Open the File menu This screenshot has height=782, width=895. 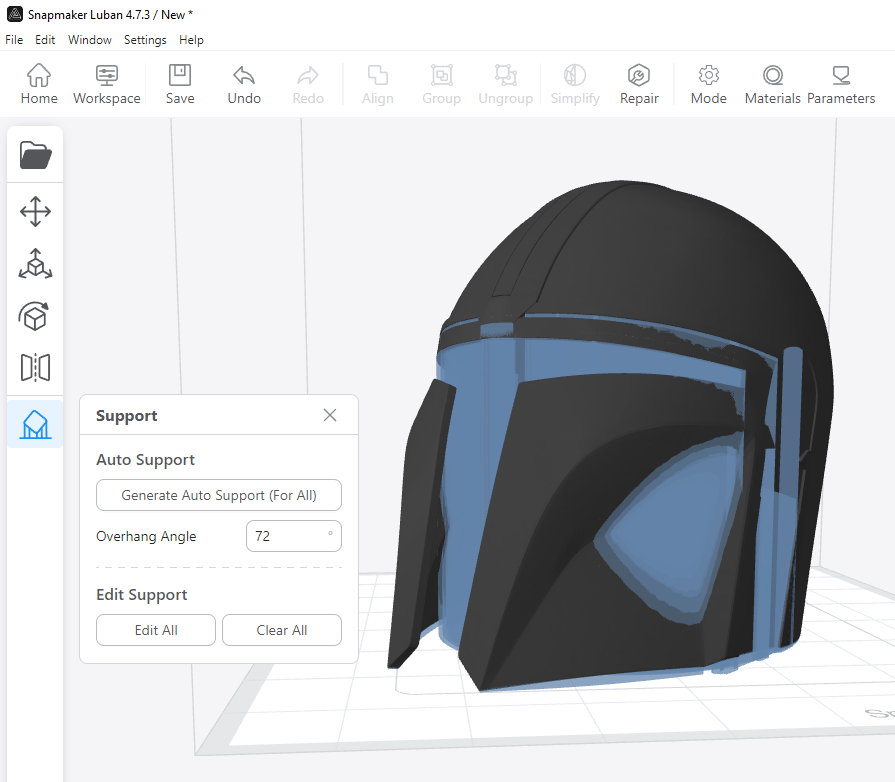(x=14, y=40)
